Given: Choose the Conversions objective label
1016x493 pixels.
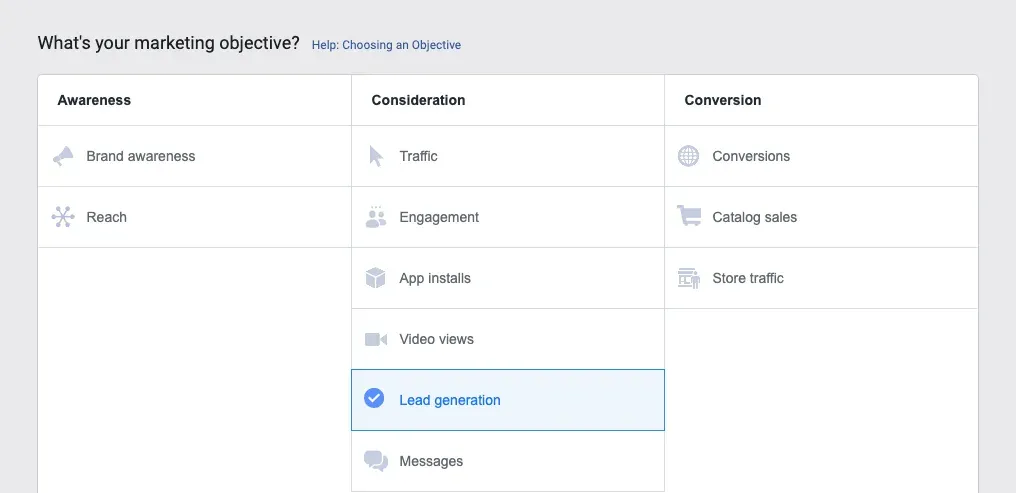Looking at the screenshot, I should (x=752, y=156).
